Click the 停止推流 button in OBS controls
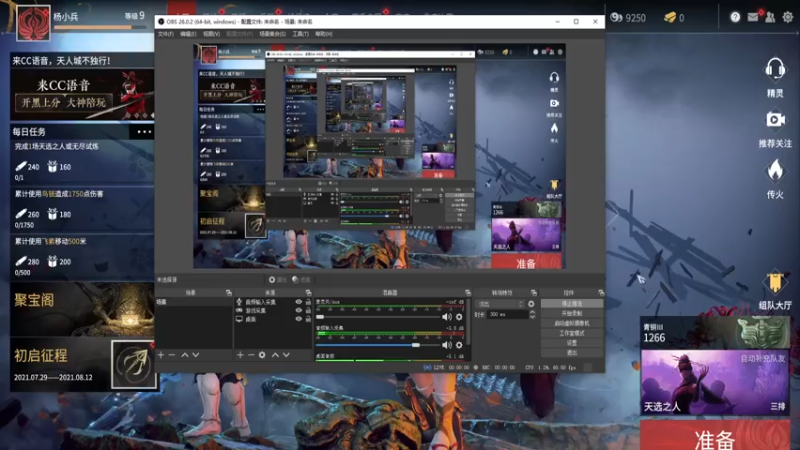The height and width of the screenshot is (450, 800). (x=571, y=304)
